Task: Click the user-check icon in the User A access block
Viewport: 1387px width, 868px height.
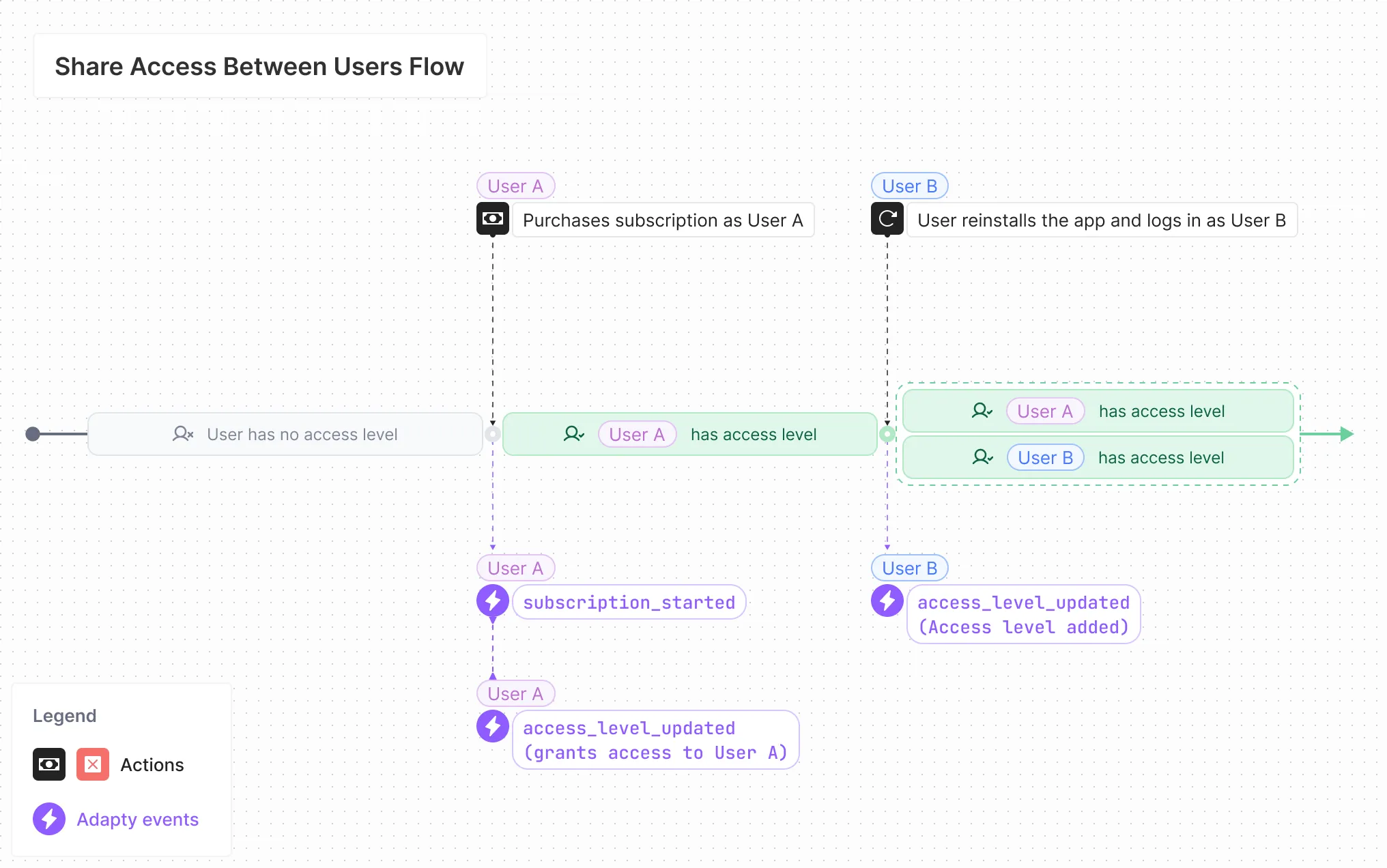Action: pyautogui.click(x=573, y=434)
